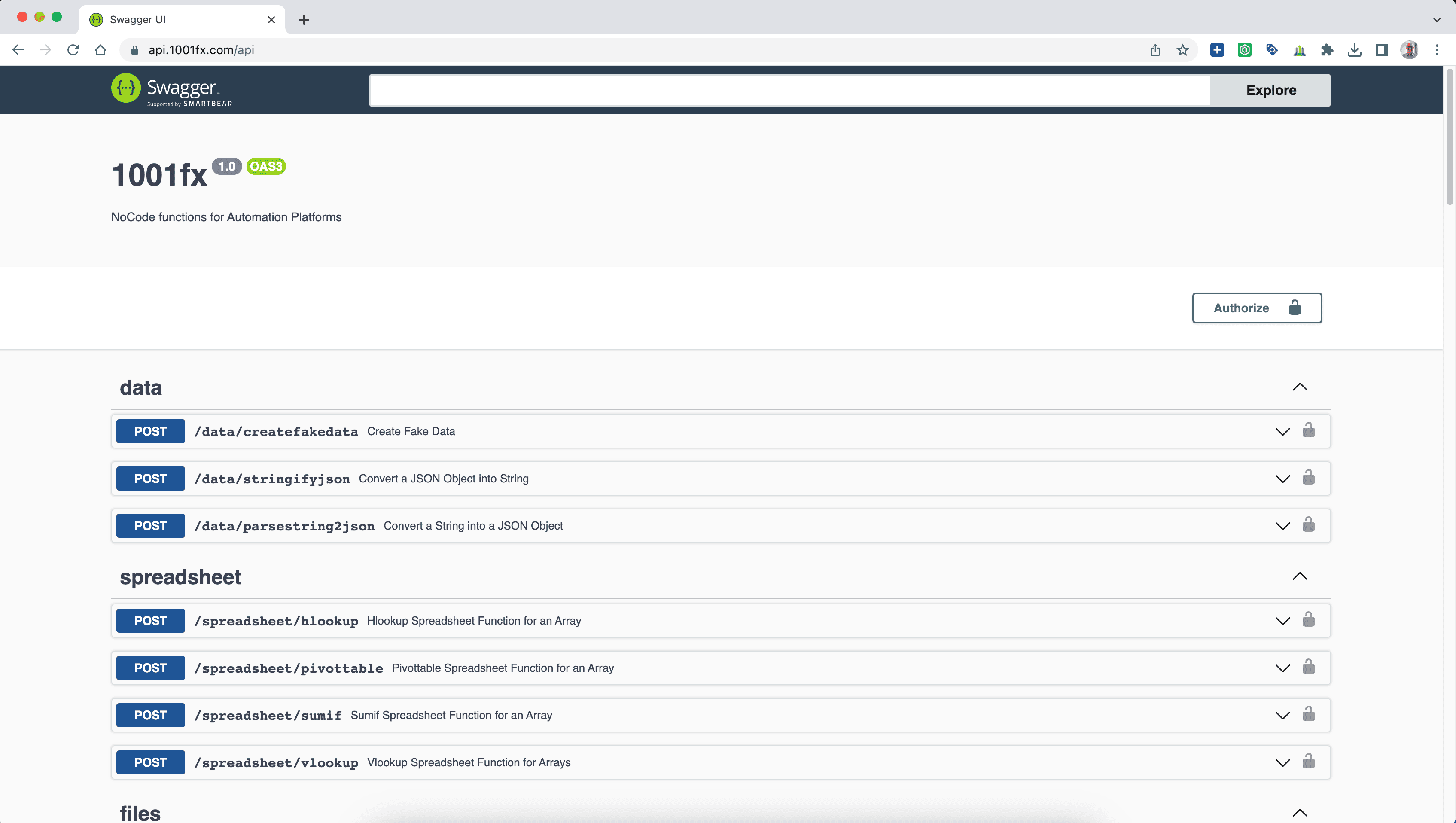Toggle the browser side panel icon
The width and height of the screenshot is (1456, 823).
click(1381, 50)
